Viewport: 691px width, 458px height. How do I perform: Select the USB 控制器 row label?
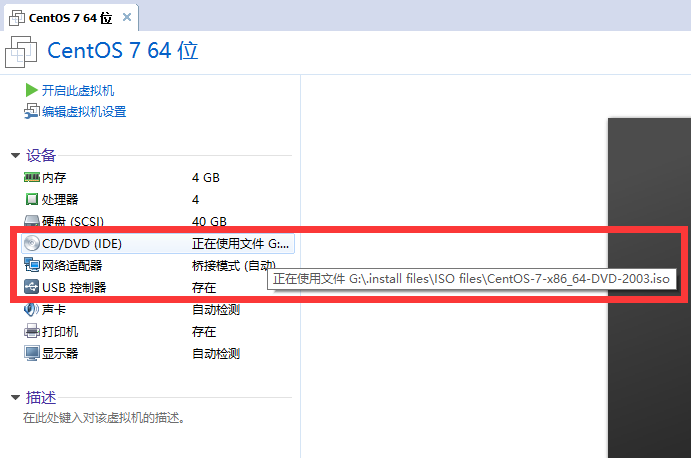[74, 287]
